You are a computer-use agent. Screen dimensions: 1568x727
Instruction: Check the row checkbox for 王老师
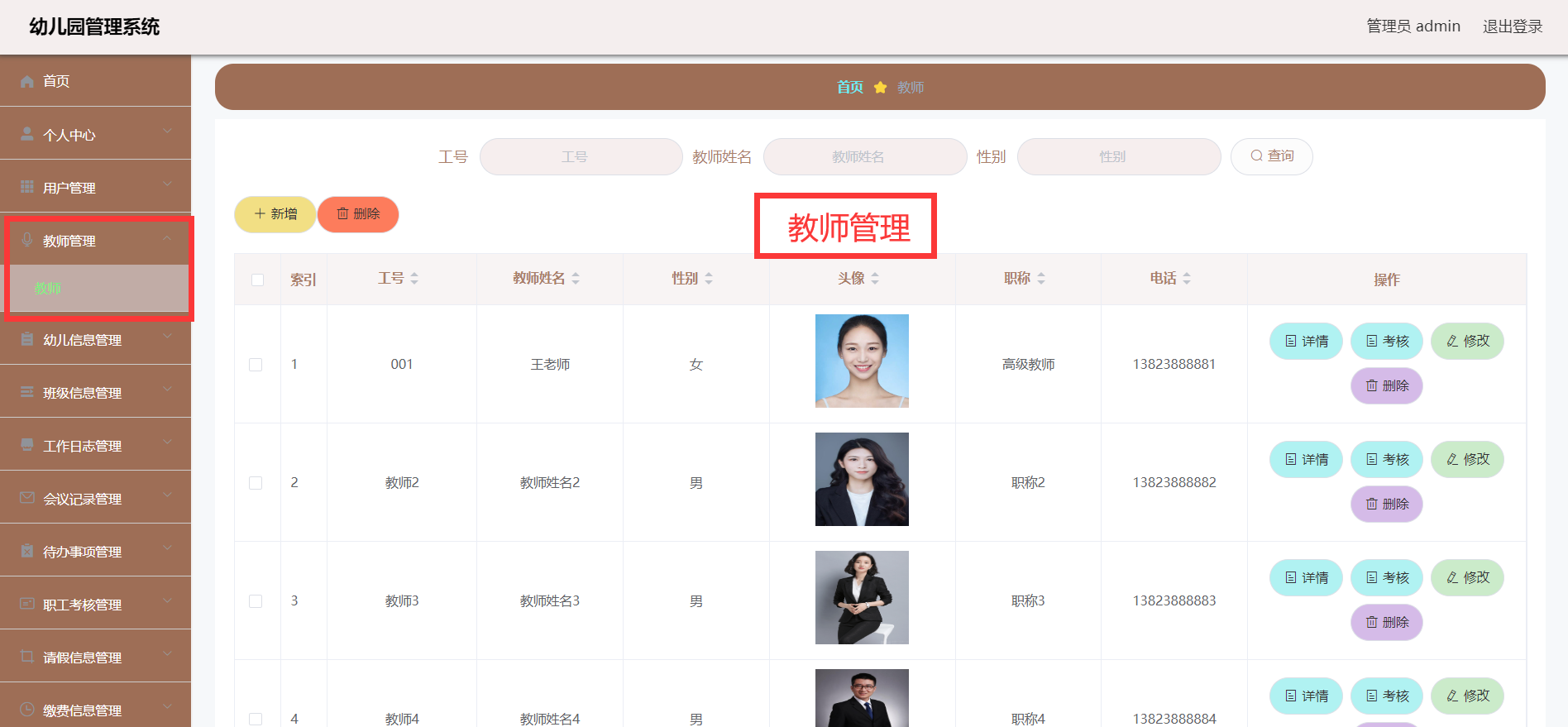tap(256, 365)
